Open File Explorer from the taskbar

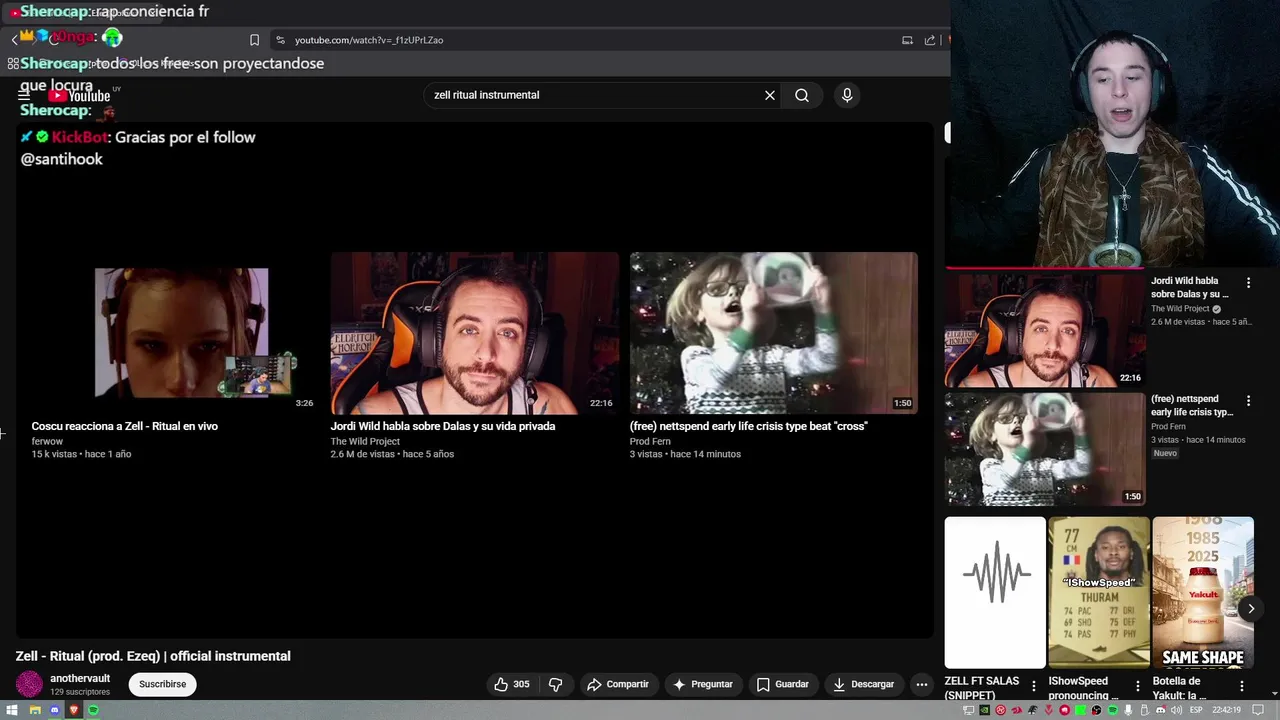[x=34, y=710]
